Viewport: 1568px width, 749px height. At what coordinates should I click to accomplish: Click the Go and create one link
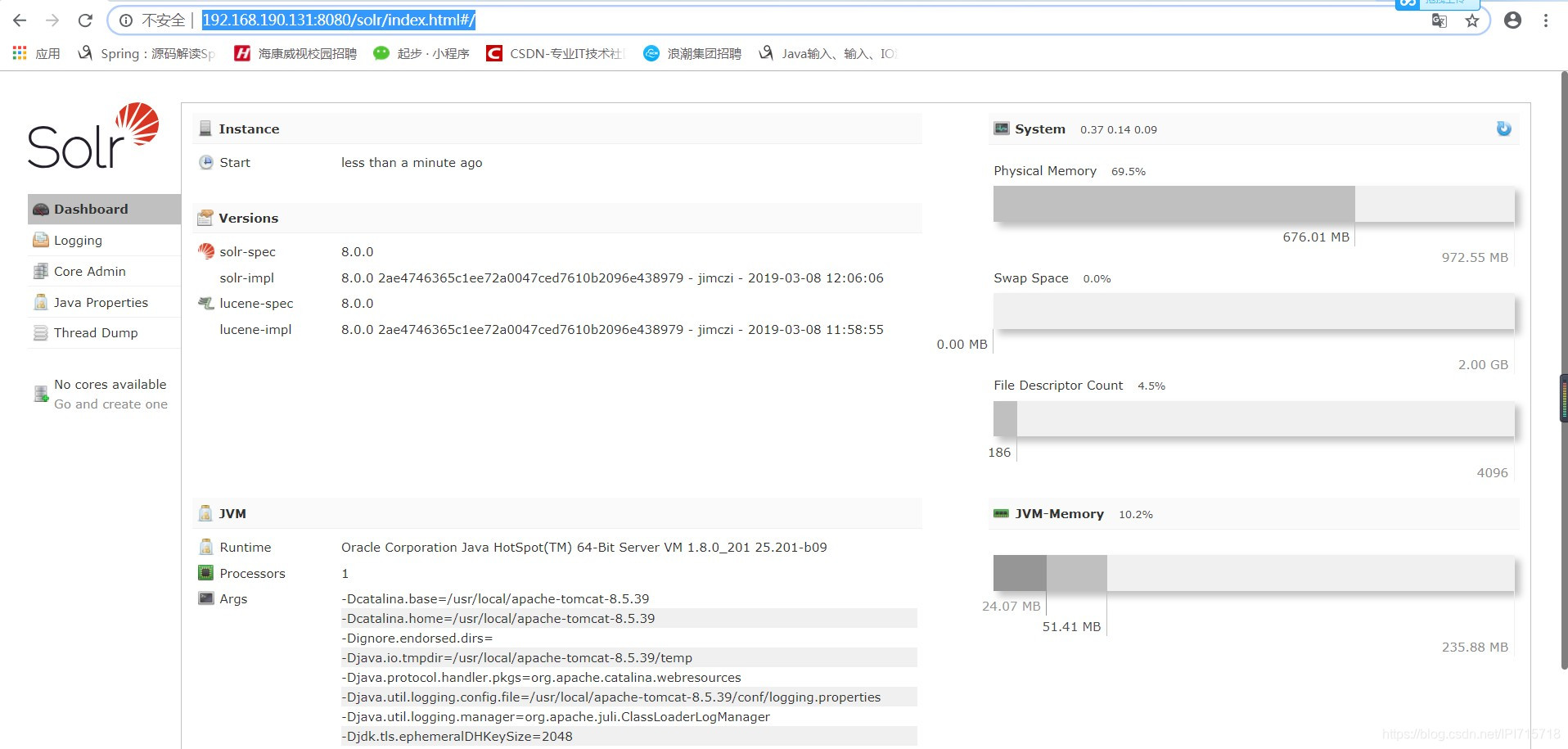click(110, 404)
